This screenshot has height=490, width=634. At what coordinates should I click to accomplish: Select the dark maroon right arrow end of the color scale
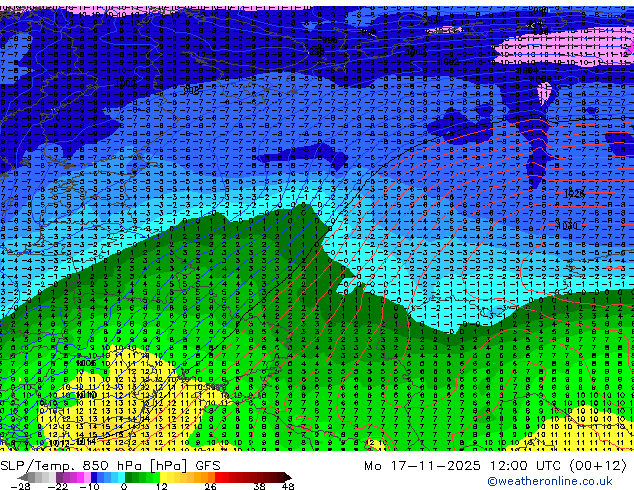pyautogui.click(x=287, y=477)
